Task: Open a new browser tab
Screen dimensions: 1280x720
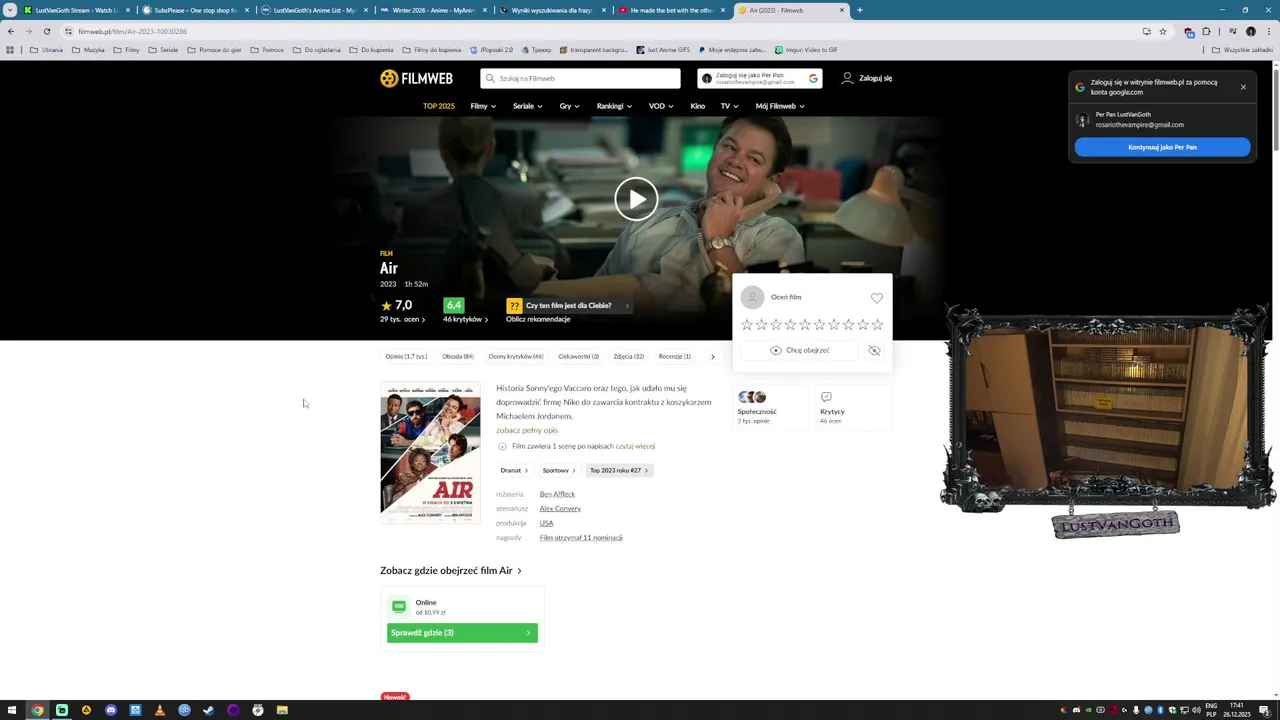Action: [860, 10]
